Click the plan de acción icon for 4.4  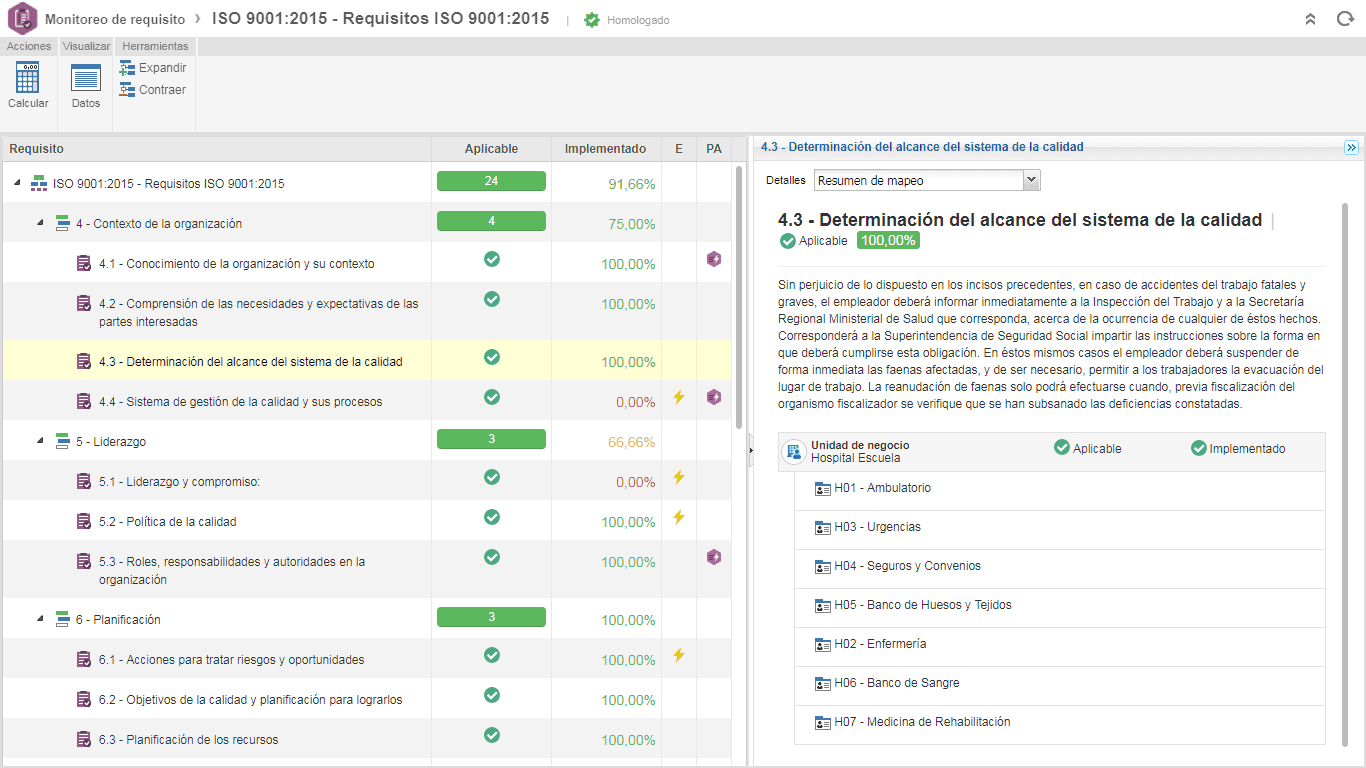pos(714,397)
